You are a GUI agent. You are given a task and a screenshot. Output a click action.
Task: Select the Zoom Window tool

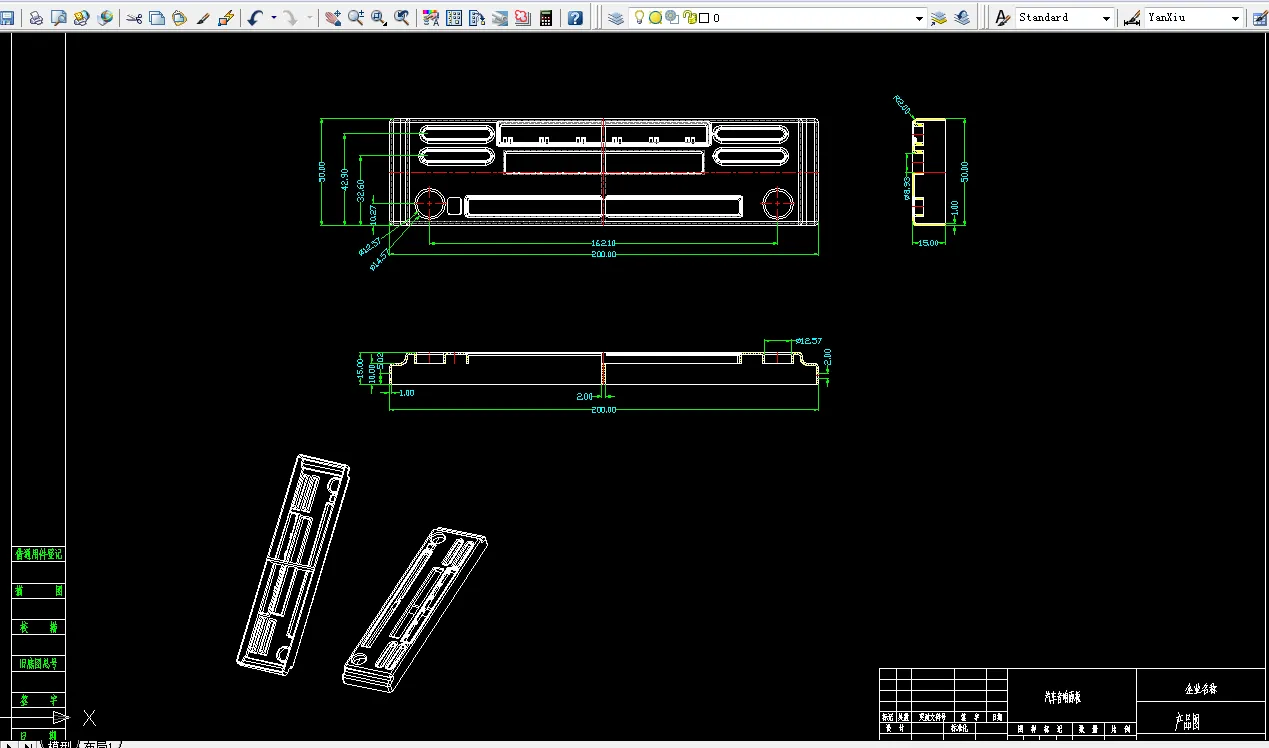click(379, 18)
